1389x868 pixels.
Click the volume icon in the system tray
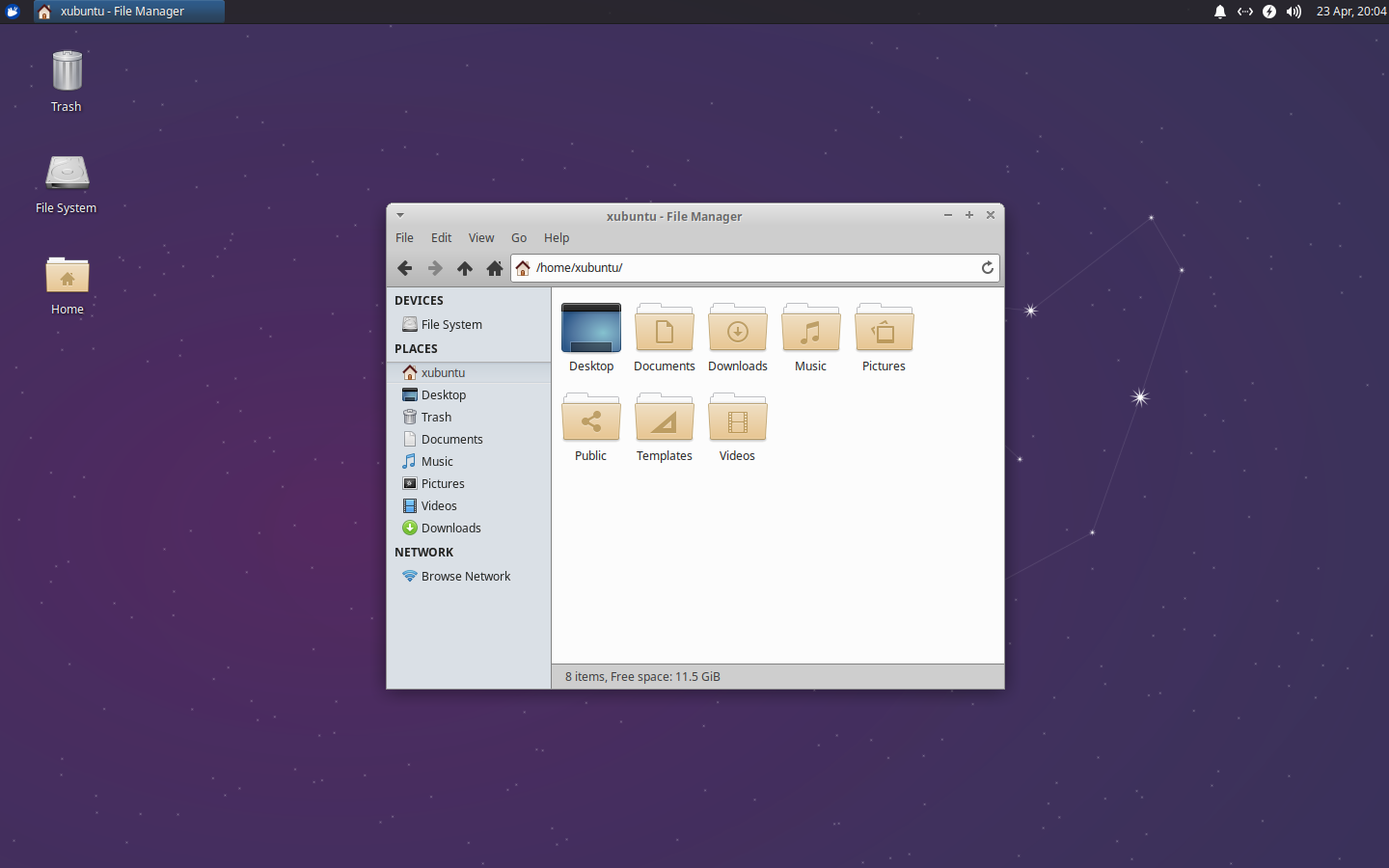pos(1293,12)
